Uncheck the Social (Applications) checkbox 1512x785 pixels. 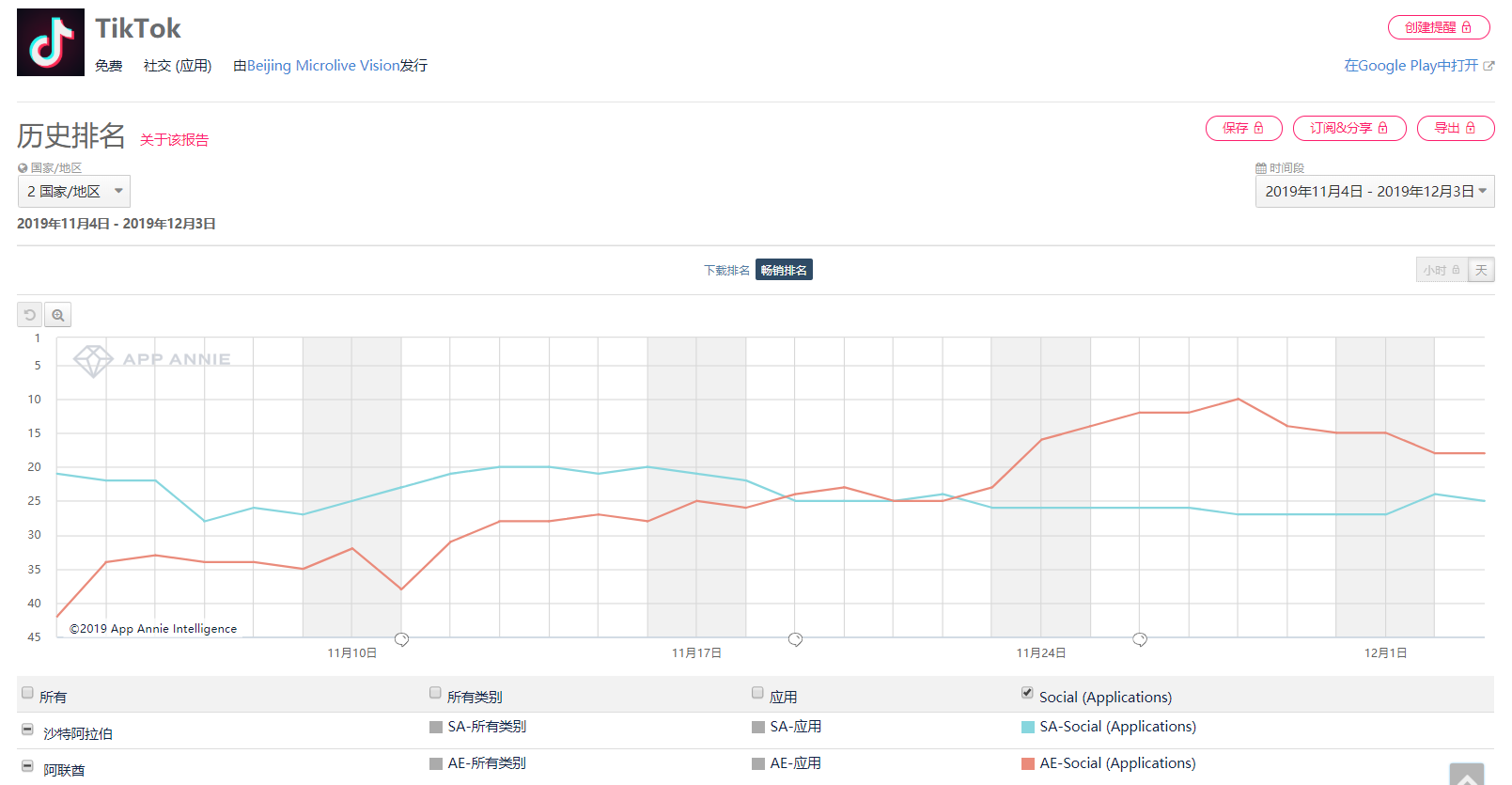click(x=1027, y=693)
